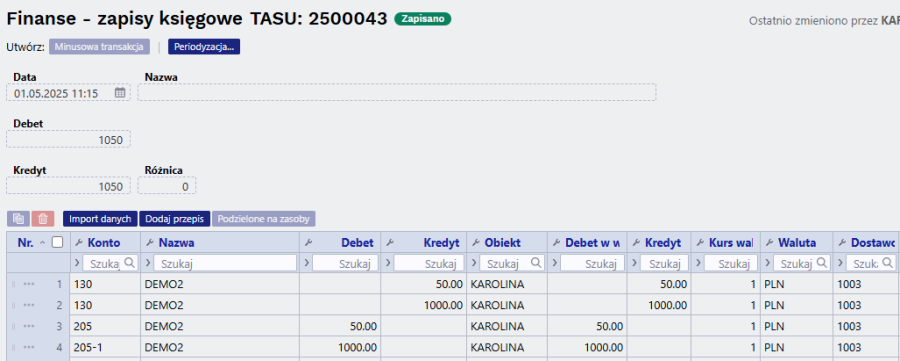Viewport: 900px width, 361px height.
Task: Click the Nazwa column Szukaj search box
Action: 226,263
